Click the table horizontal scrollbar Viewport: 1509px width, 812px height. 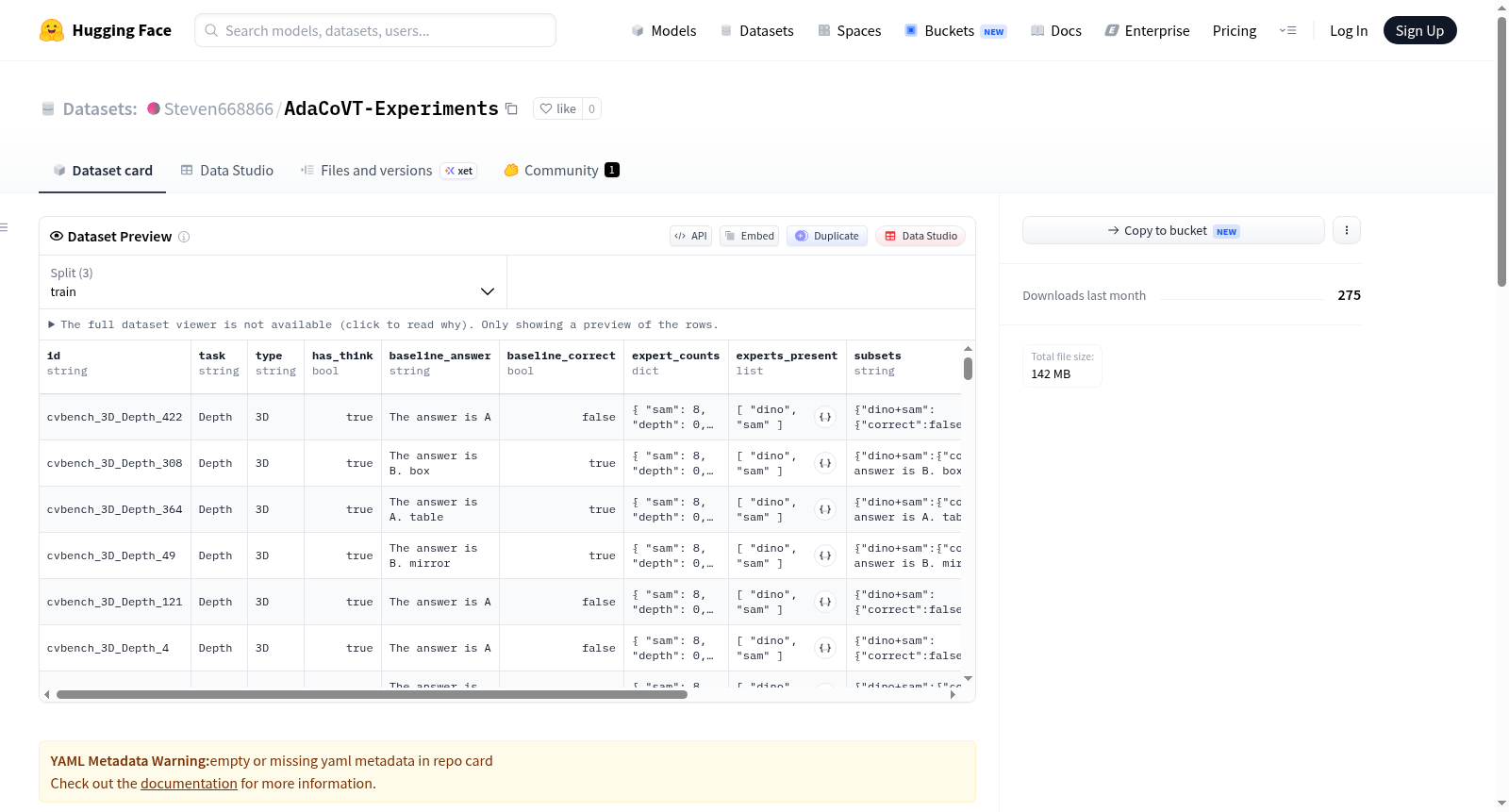pos(372,695)
